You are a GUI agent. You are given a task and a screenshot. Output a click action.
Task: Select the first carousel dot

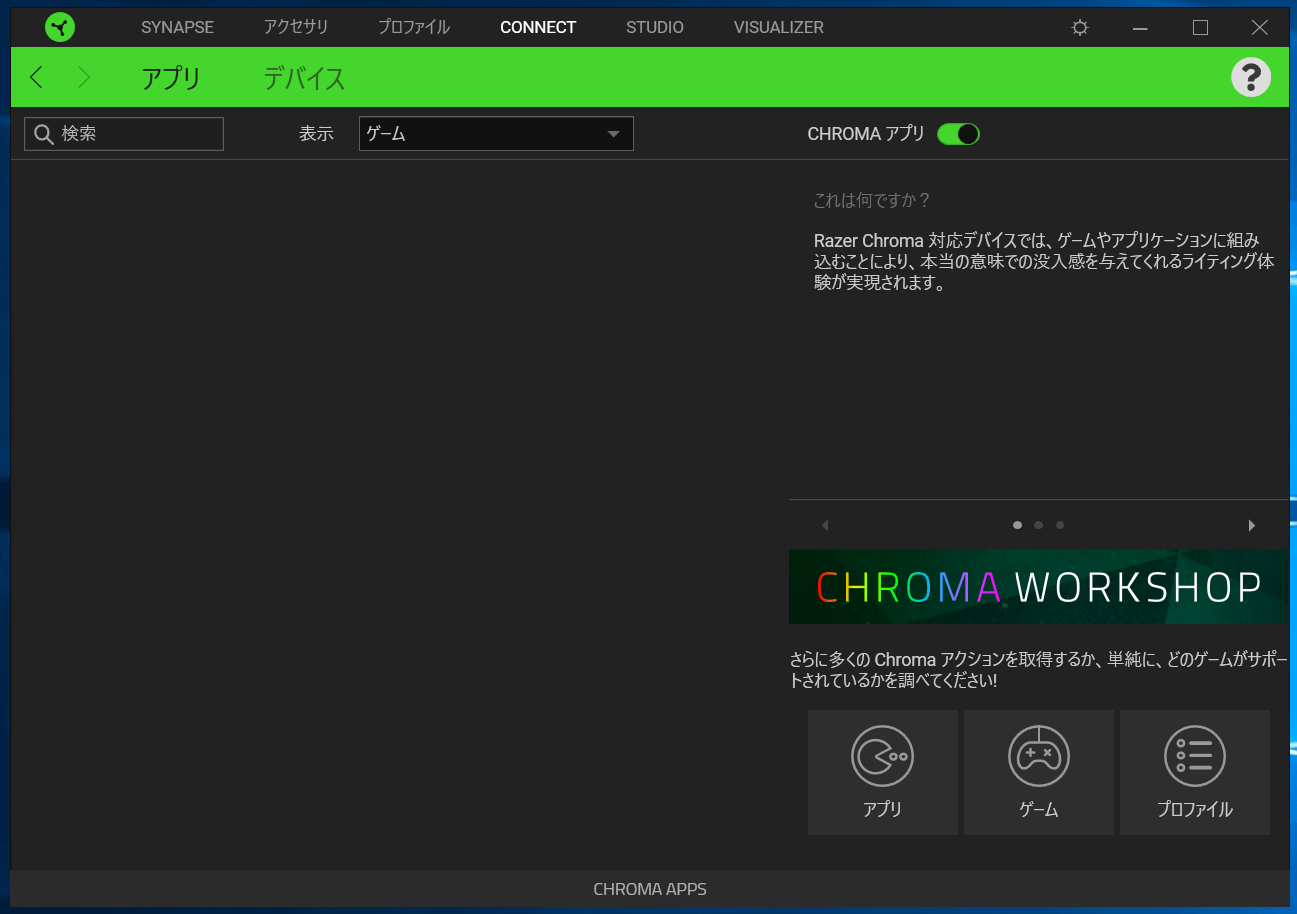click(1017, 525)
